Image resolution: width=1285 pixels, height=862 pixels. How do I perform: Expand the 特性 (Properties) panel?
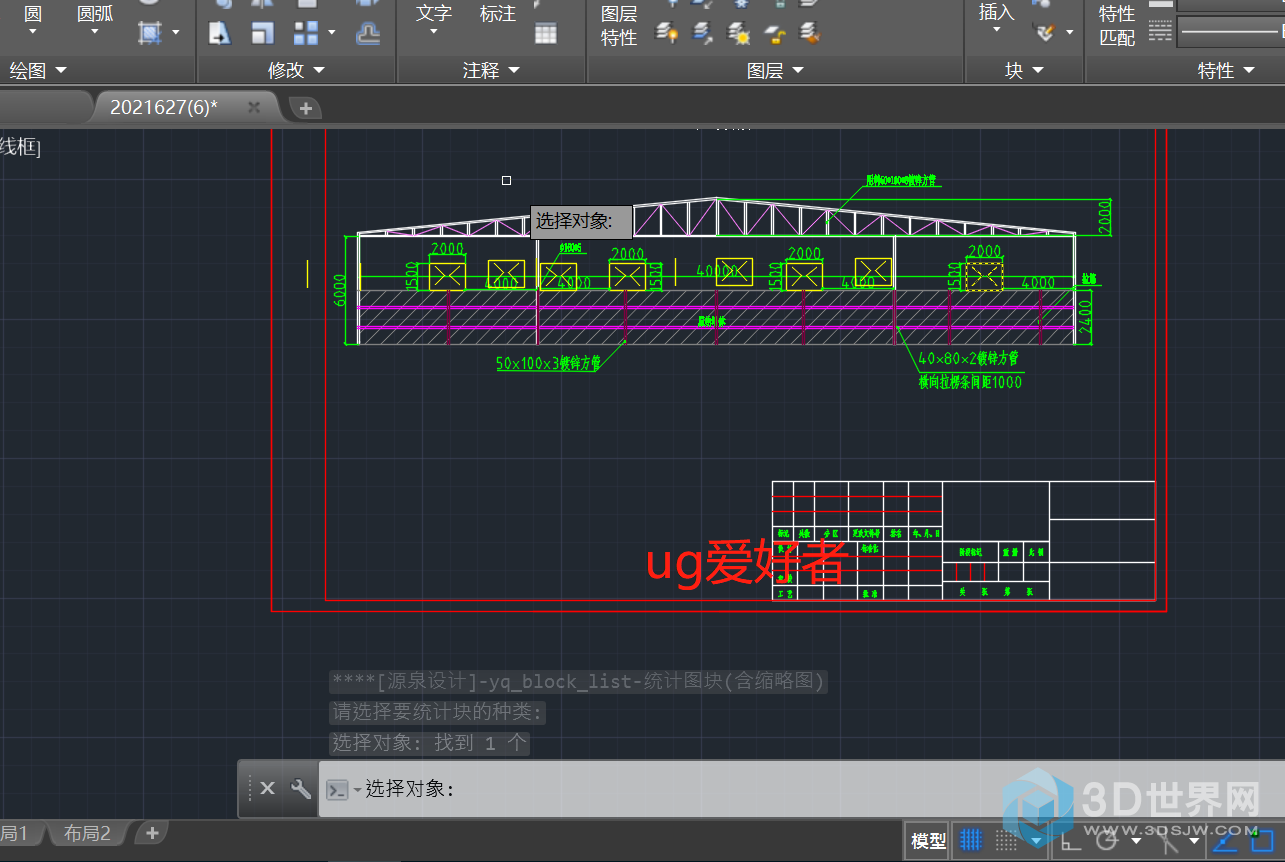[1227, 70]
